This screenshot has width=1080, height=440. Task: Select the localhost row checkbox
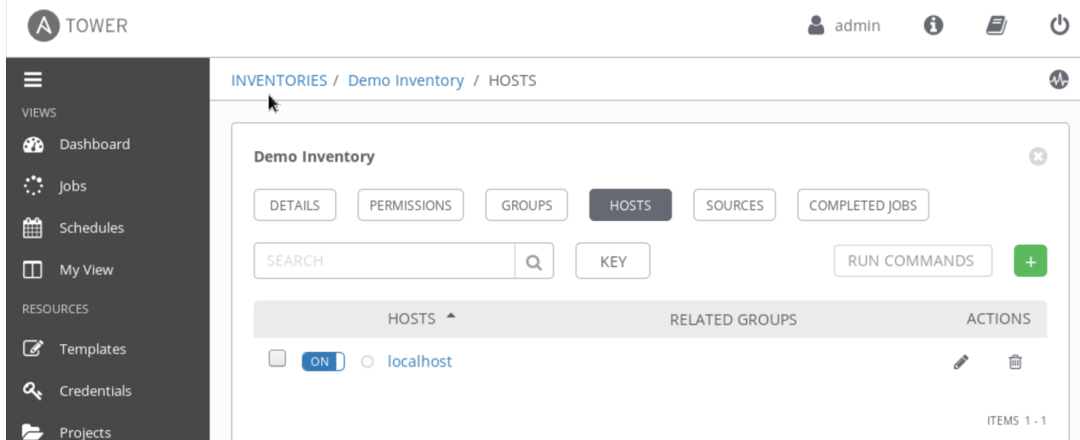[x=277, y=359]
